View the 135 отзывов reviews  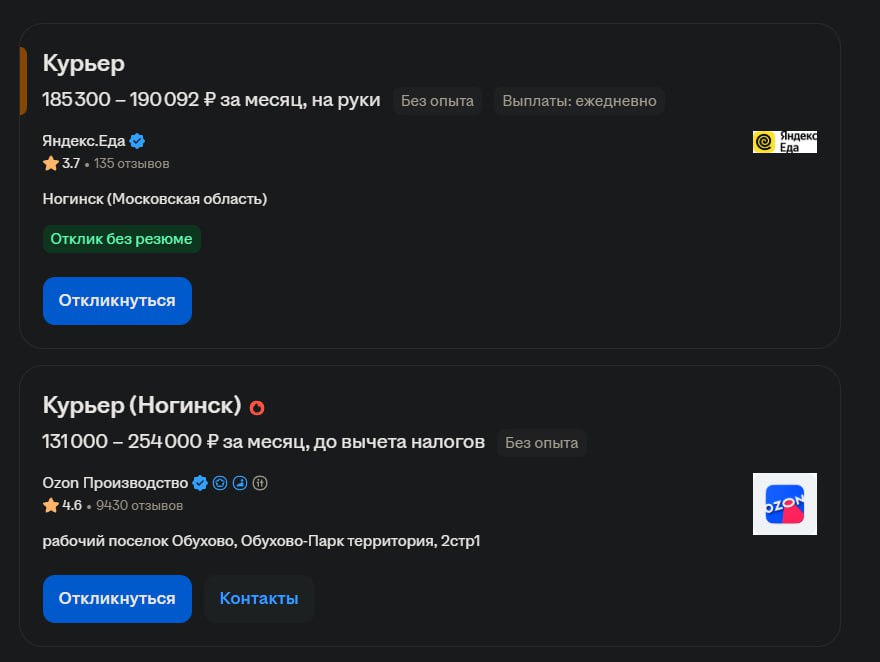(x=131, y=164)
